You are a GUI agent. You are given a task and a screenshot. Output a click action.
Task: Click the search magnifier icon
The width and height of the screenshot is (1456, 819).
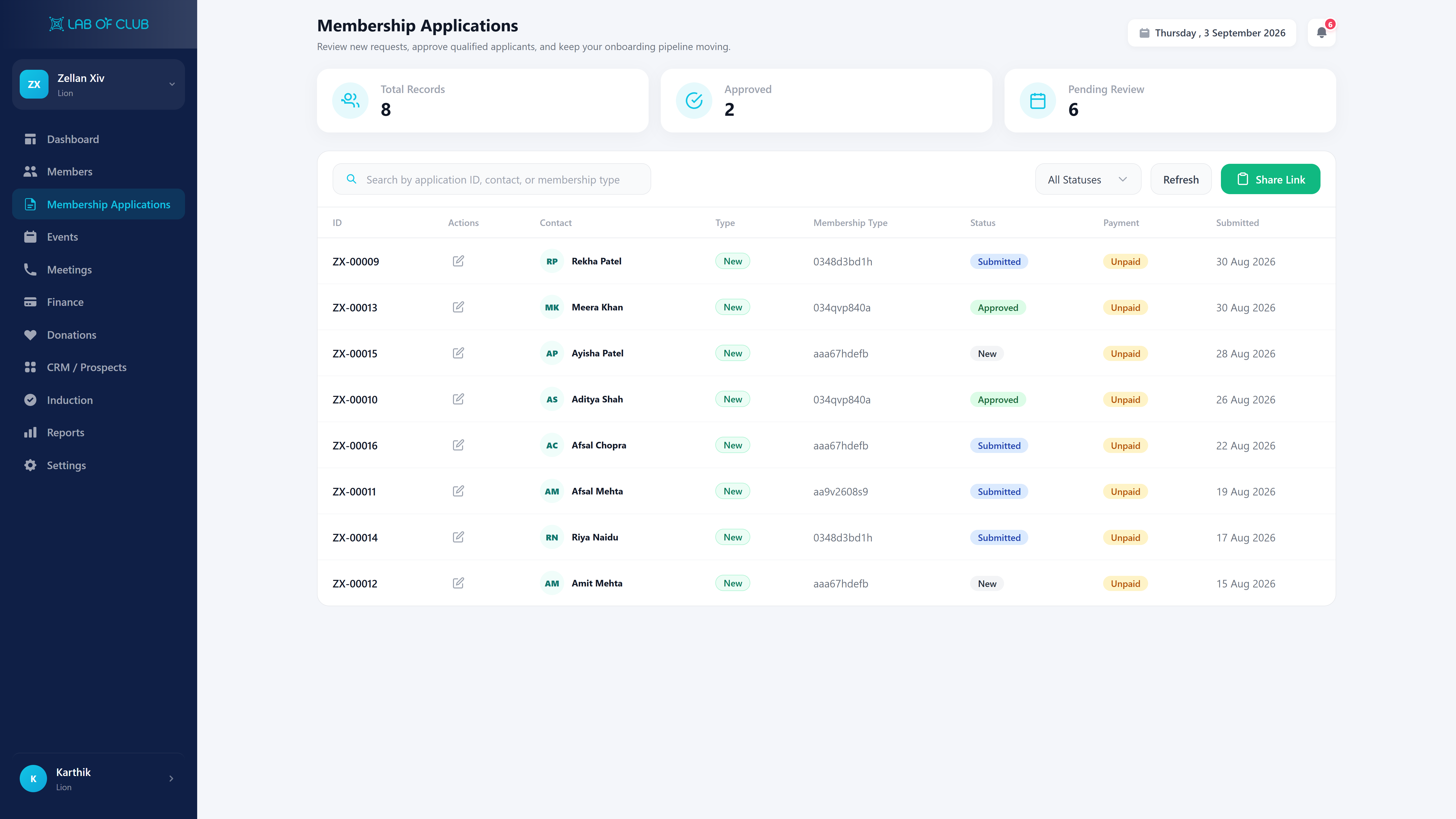tap(352, 179)
